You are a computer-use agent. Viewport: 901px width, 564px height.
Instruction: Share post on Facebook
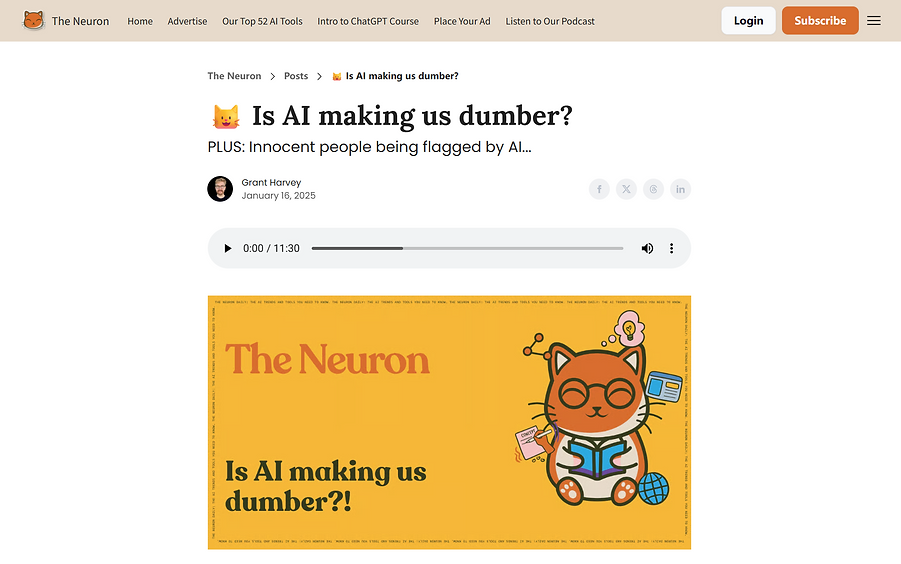[599, 189]
